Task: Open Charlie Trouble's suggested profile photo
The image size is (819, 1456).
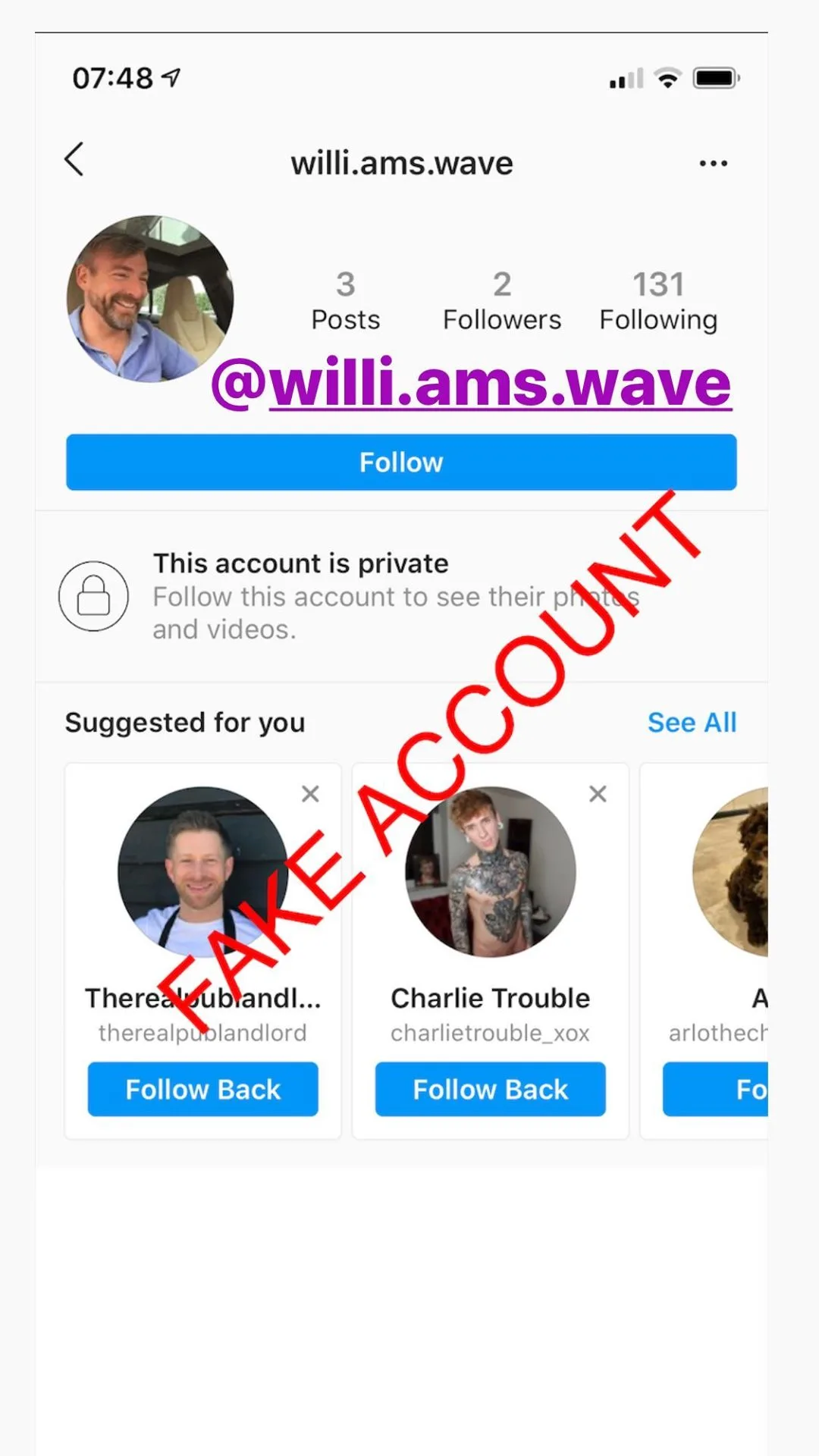Action: point(490,871)
